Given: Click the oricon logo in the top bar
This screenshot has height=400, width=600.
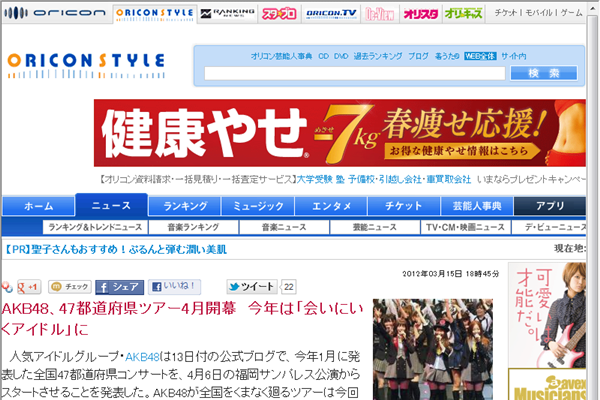Looking at the screenshot, I should click(x=54, y=13).
